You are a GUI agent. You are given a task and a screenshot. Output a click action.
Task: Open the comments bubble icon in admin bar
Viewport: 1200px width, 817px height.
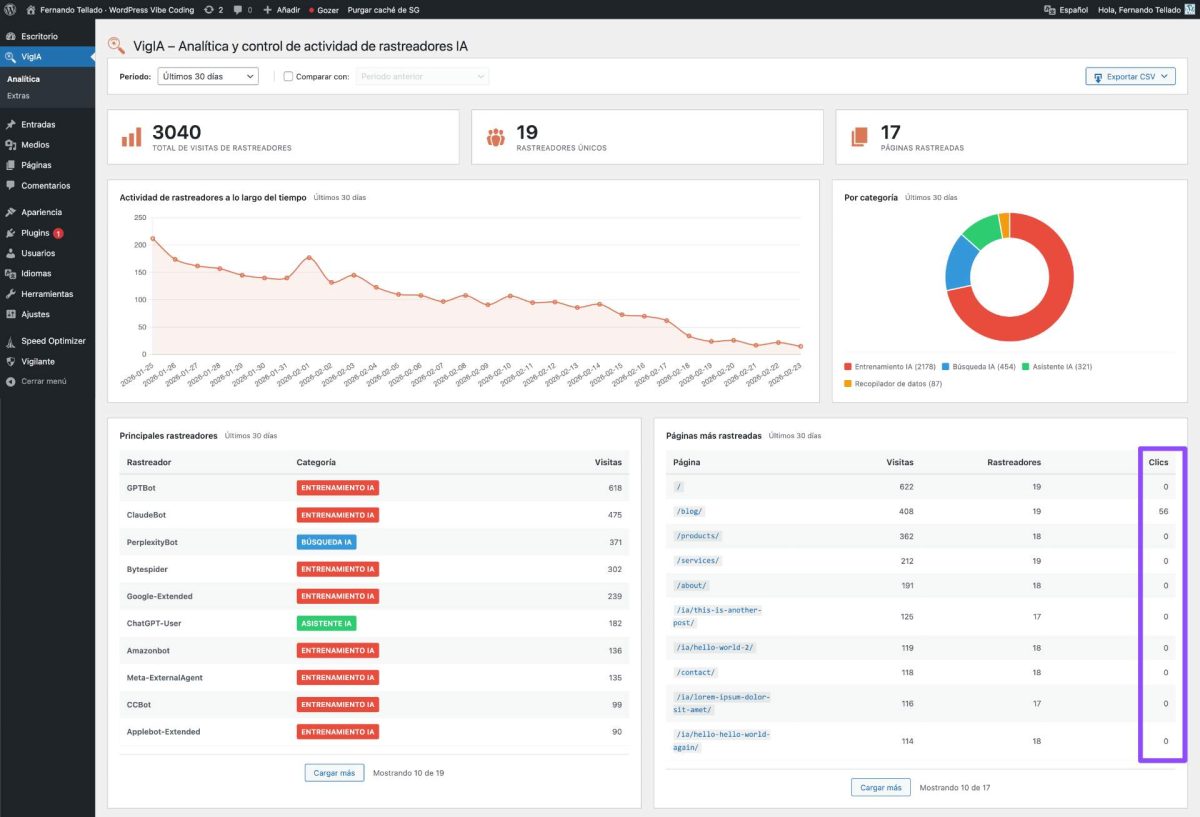(236, 8)
